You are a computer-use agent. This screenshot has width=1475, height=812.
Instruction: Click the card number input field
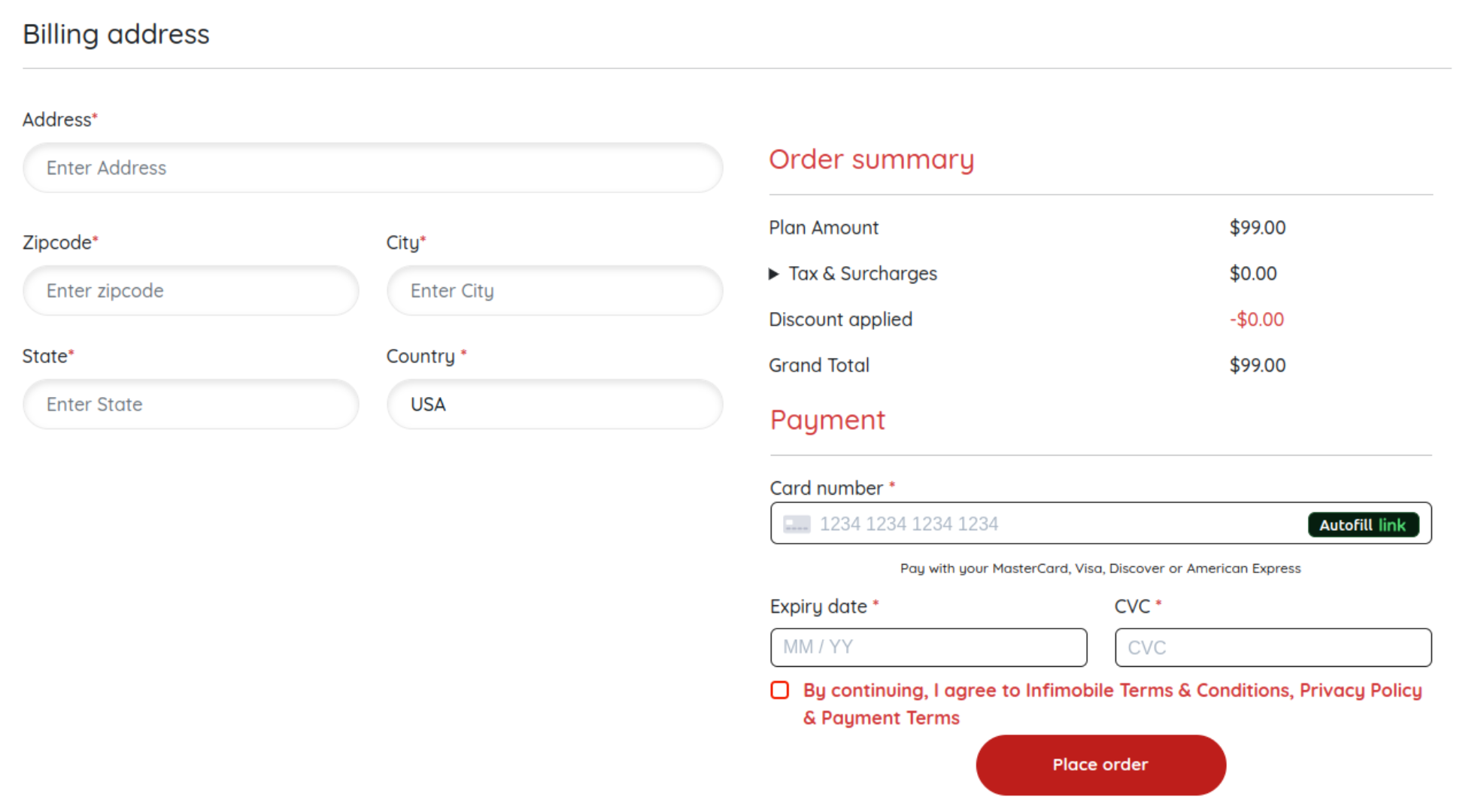(x=1053, y=524)
